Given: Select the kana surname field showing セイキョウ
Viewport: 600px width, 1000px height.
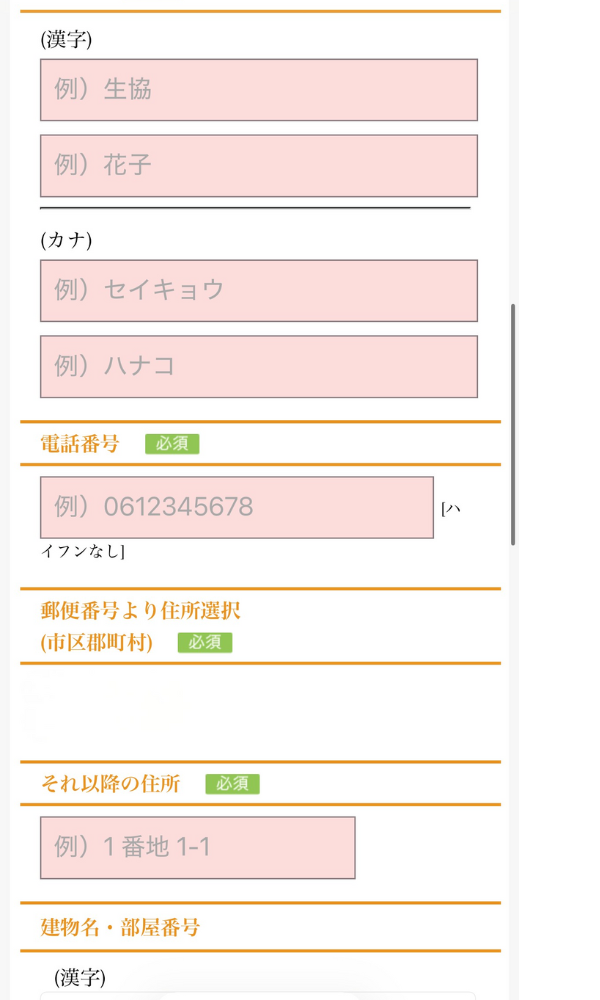Looking at the screenshot, I should [x=258, y=291].
